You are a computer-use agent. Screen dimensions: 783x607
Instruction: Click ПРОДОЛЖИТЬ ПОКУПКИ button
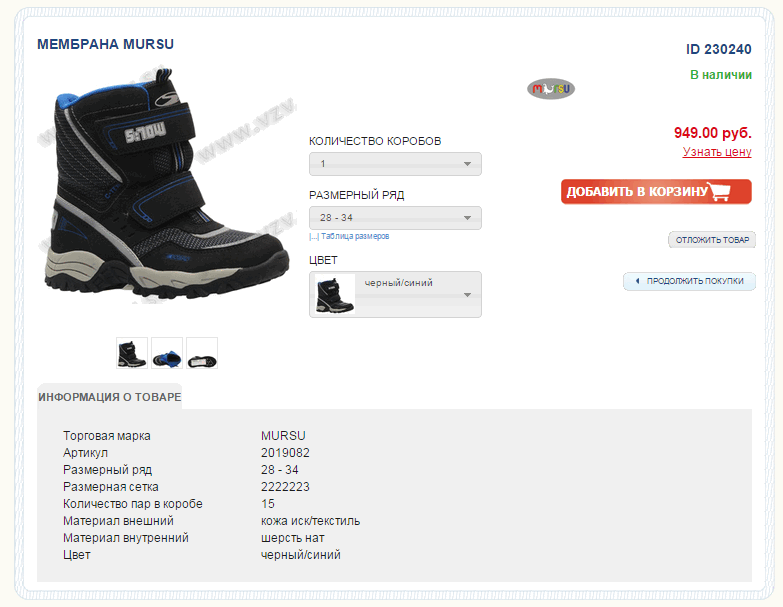(690, 281)
